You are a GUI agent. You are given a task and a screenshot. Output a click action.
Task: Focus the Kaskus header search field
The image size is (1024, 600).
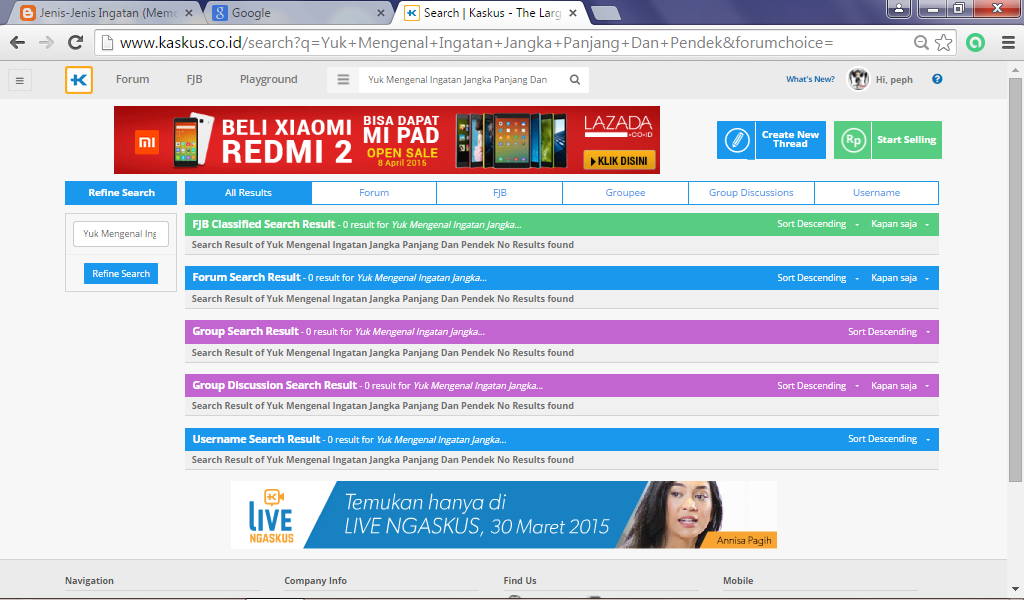pyautogui.click(x=458, y=80)
